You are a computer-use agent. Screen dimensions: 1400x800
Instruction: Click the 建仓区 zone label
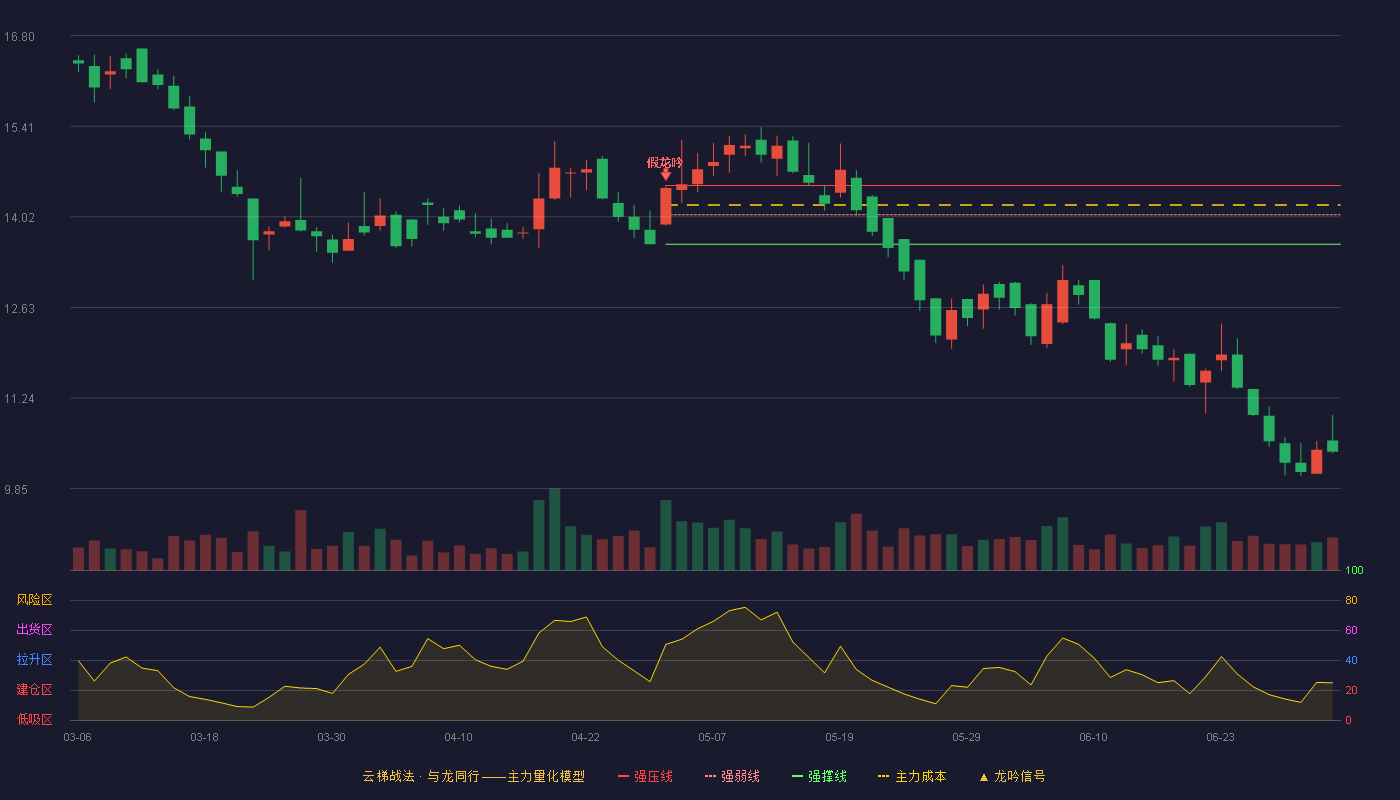pos(34,690)
